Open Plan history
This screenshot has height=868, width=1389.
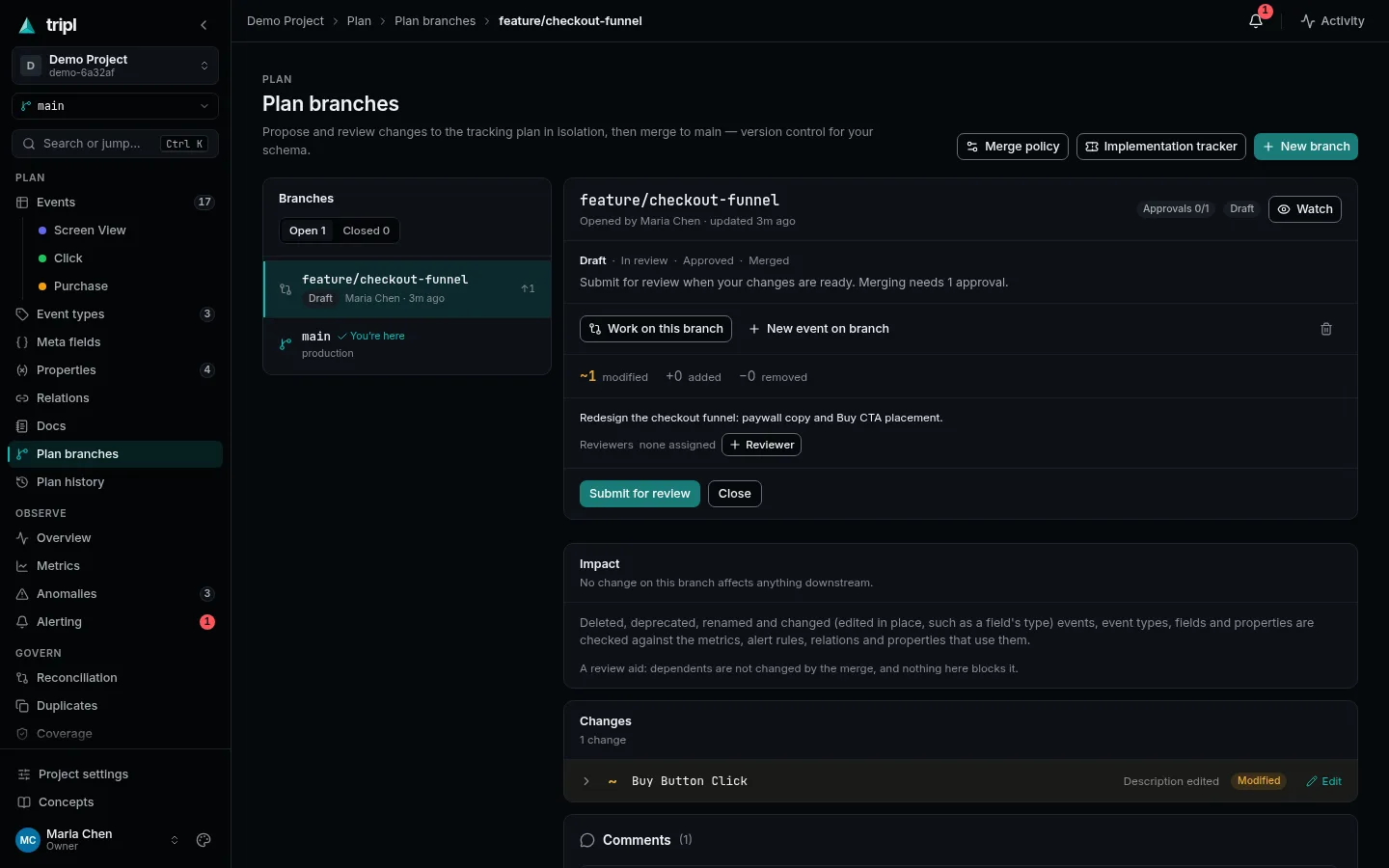pos(115,482)
